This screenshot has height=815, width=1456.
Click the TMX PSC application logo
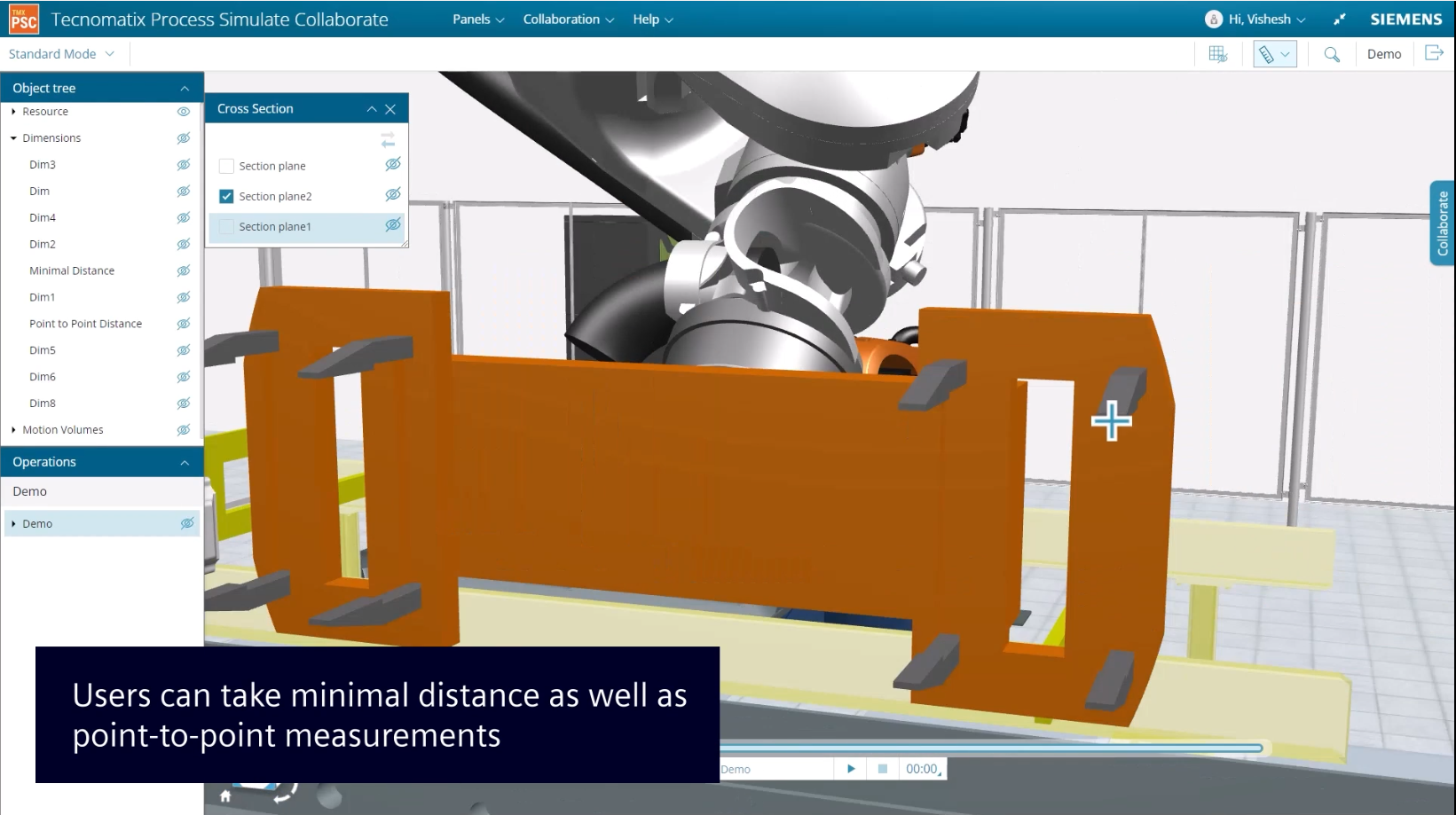[x=23, y=18]
